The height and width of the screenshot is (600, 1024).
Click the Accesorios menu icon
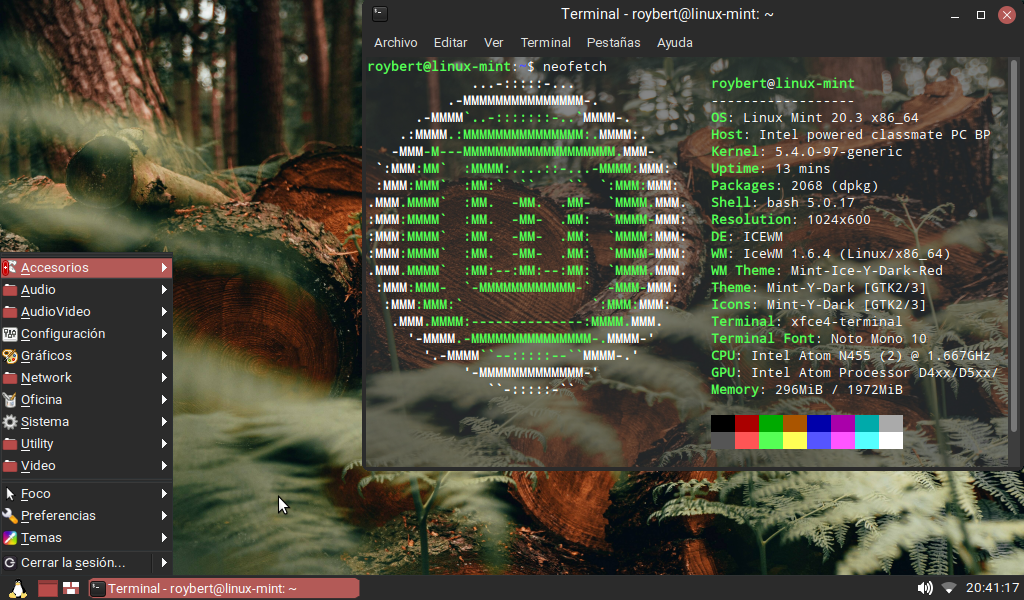click(x=10, y=268)
